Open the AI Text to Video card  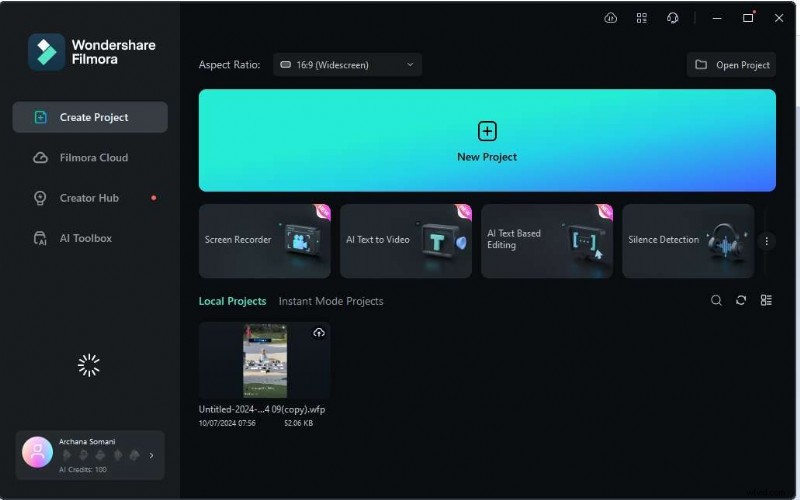pyautogui.click(x=405, y=241)
